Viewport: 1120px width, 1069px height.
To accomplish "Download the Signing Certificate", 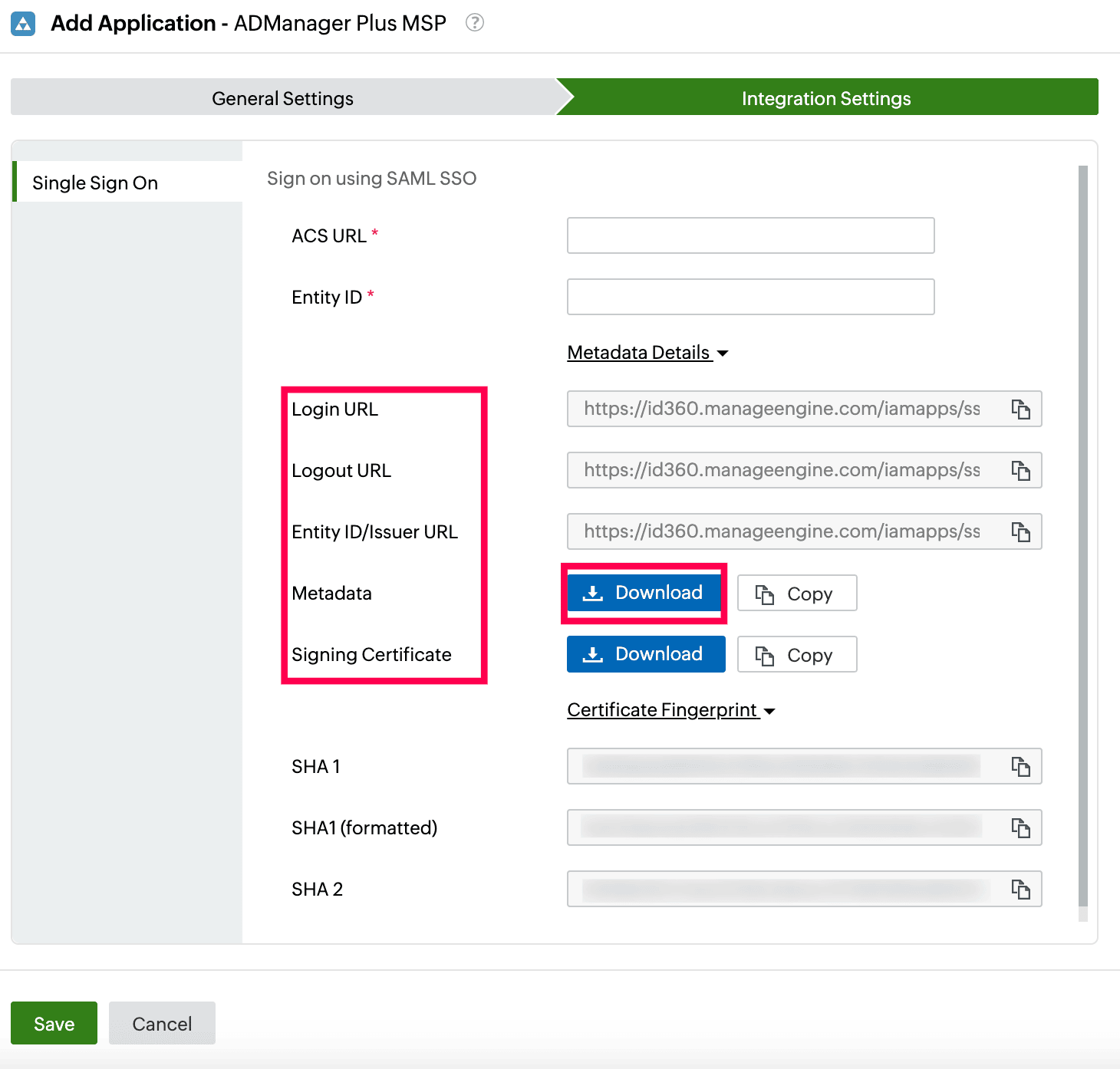I will point(645,653).
